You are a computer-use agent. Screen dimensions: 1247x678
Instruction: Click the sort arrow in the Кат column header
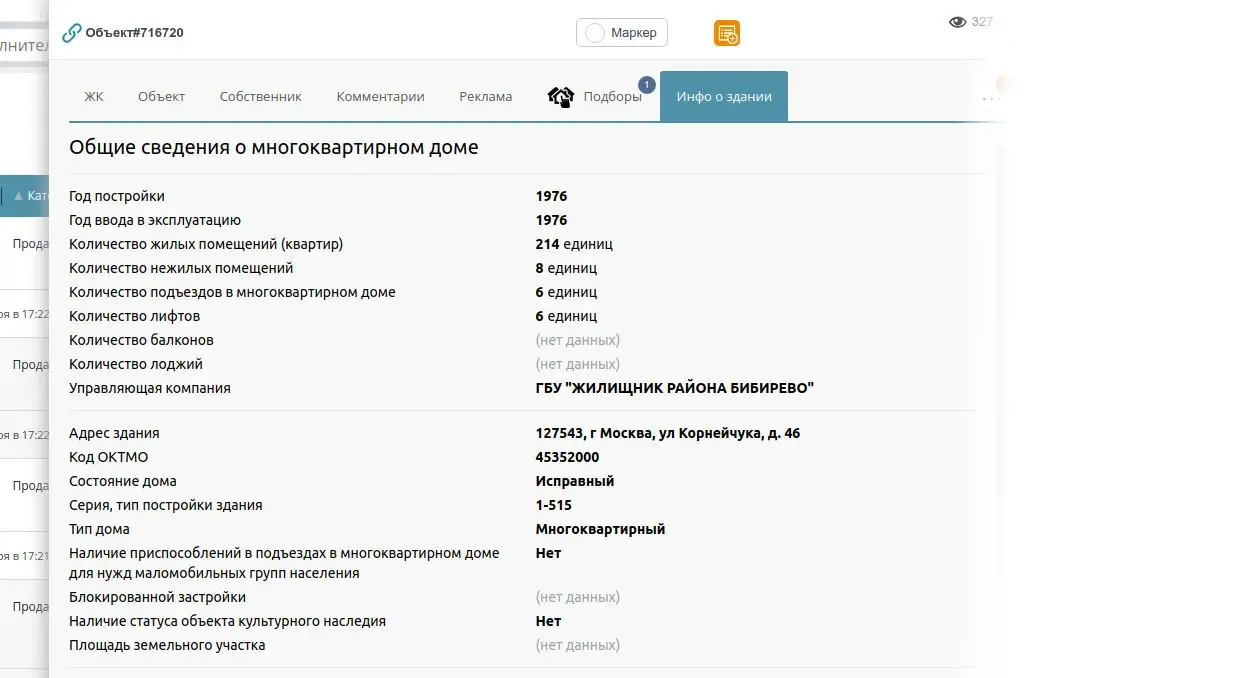click(18, 196)
